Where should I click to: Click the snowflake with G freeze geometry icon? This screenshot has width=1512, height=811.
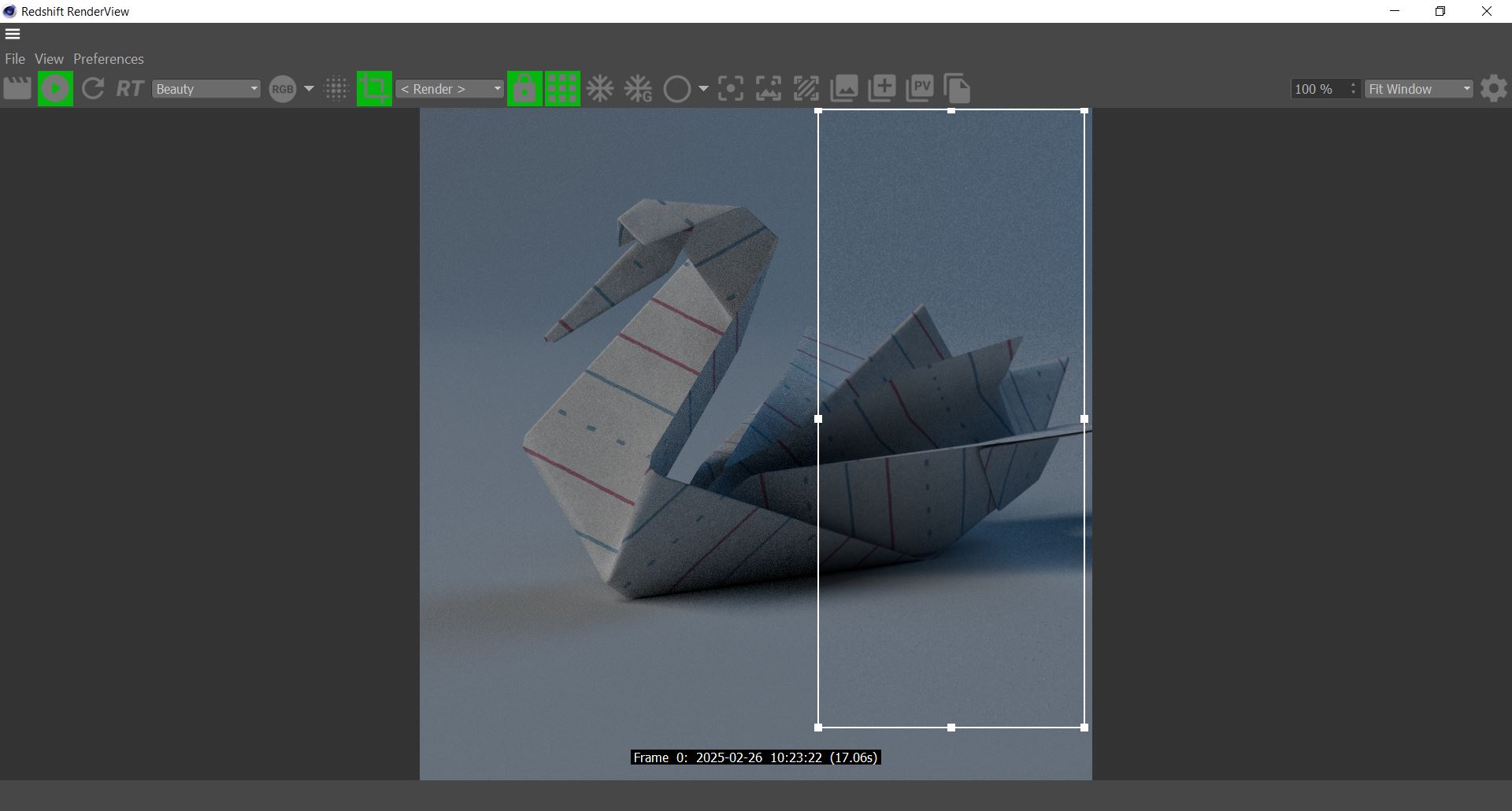coord(639,88)
